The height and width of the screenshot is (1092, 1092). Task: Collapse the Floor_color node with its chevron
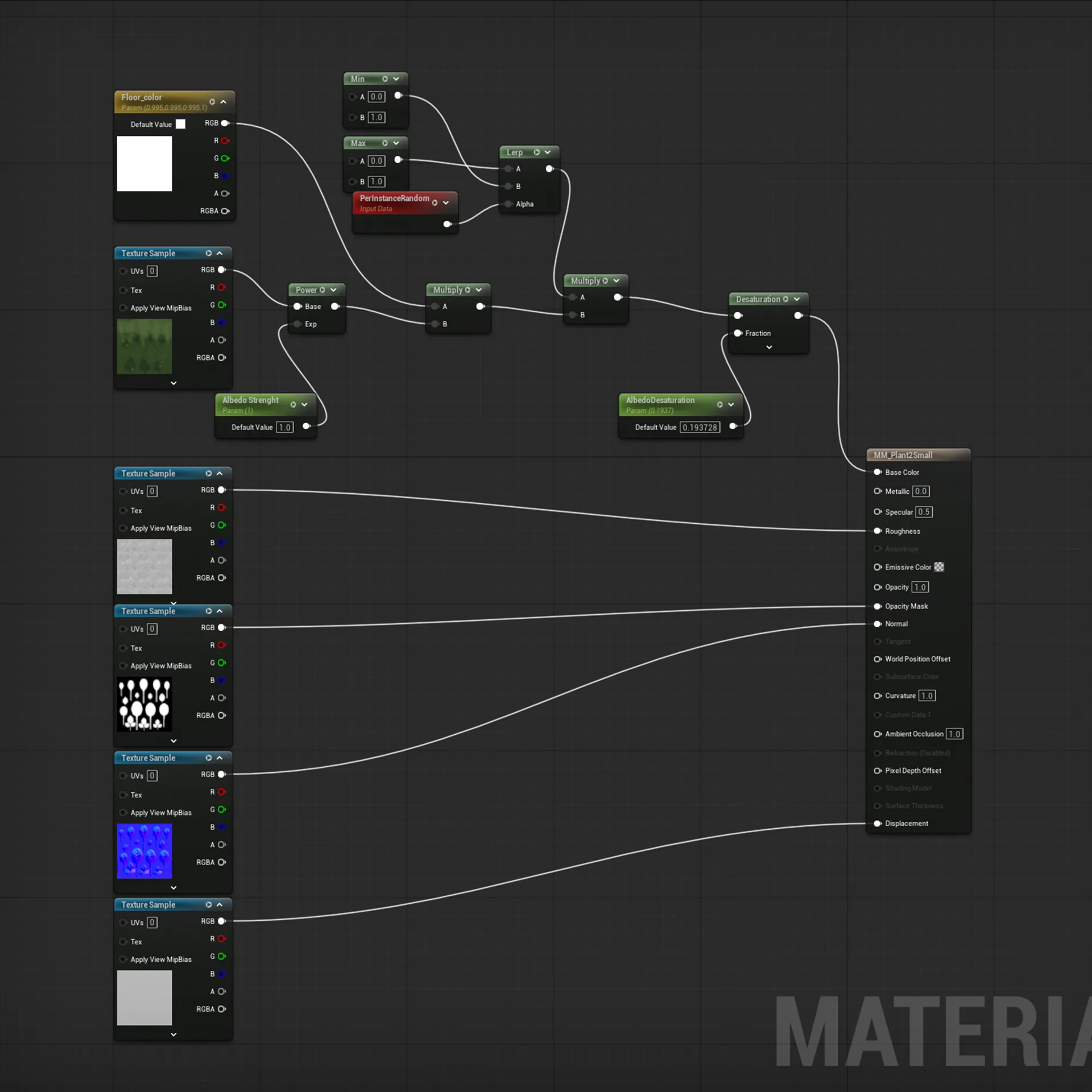point(224,102)
